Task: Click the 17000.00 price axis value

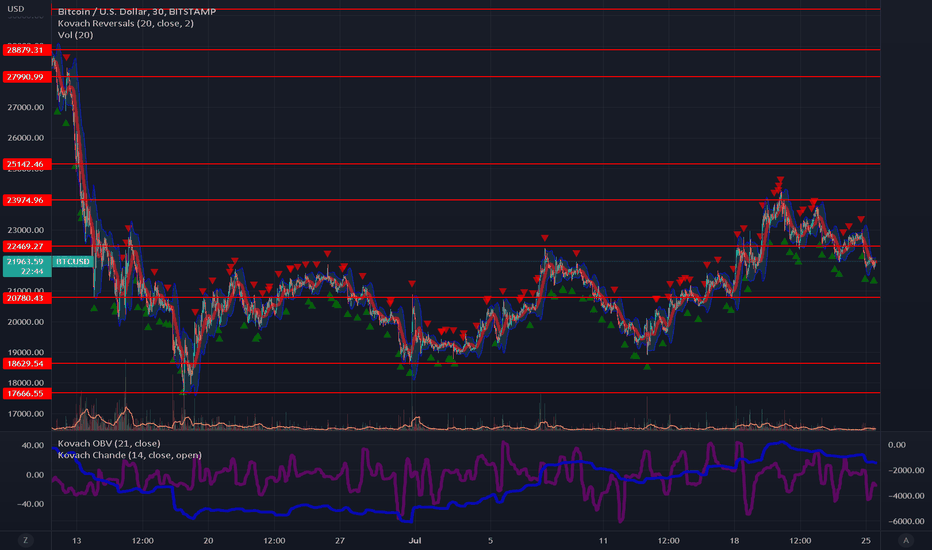Action: (26, 414)
